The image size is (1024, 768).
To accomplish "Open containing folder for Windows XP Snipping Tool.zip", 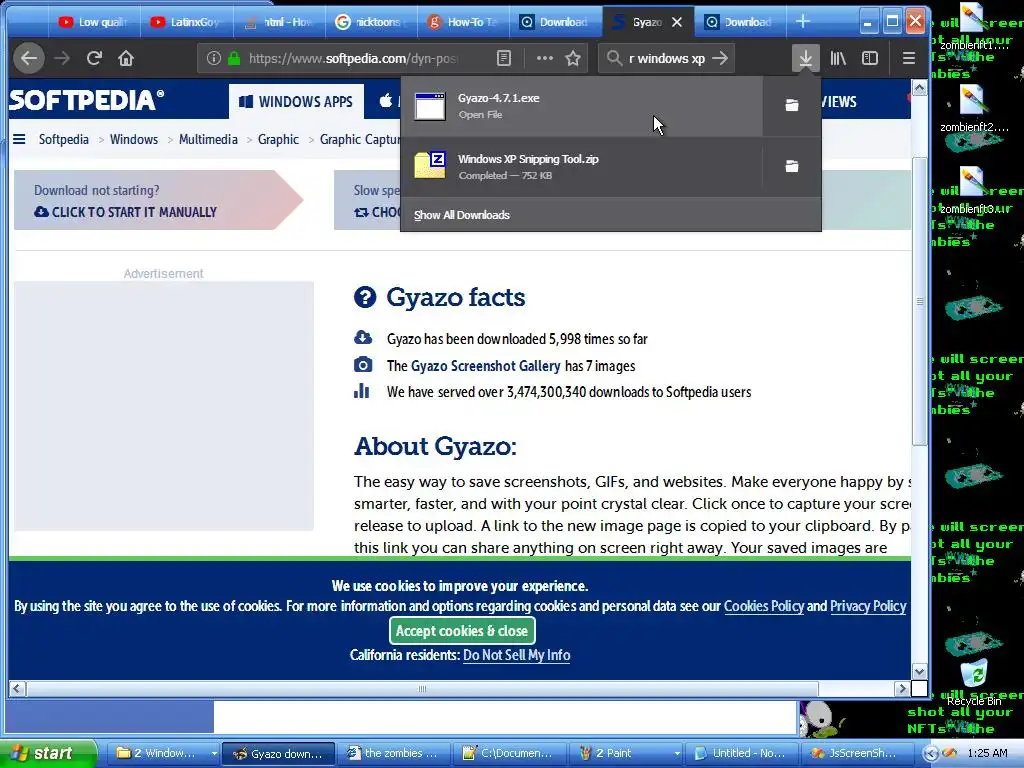I will click(x=792, y=167).
